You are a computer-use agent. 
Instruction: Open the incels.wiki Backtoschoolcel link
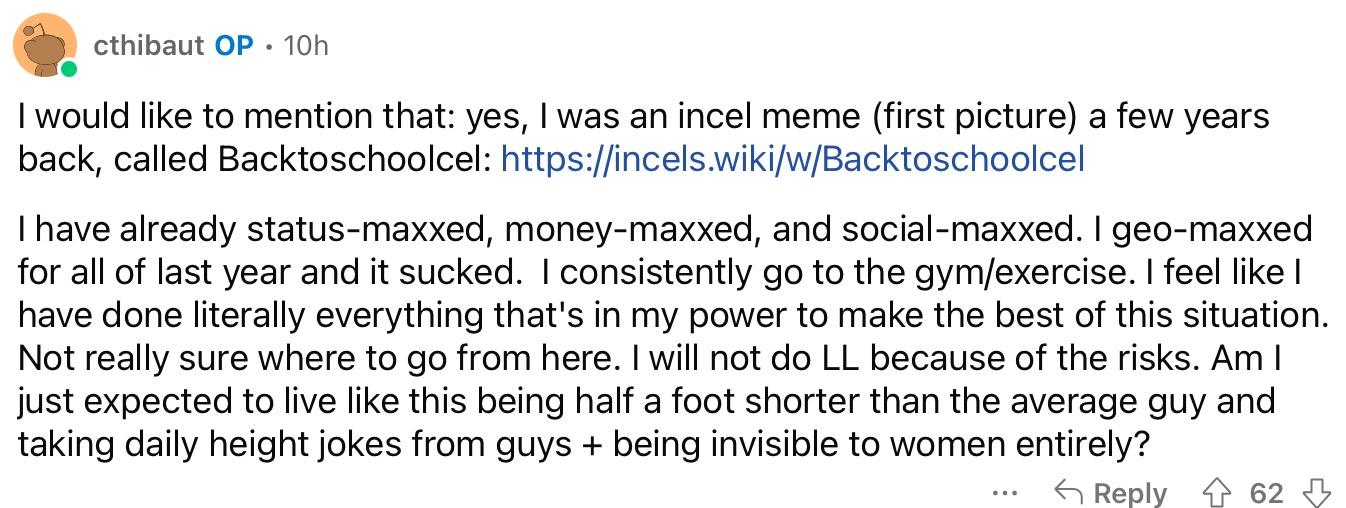coord(792,160)
